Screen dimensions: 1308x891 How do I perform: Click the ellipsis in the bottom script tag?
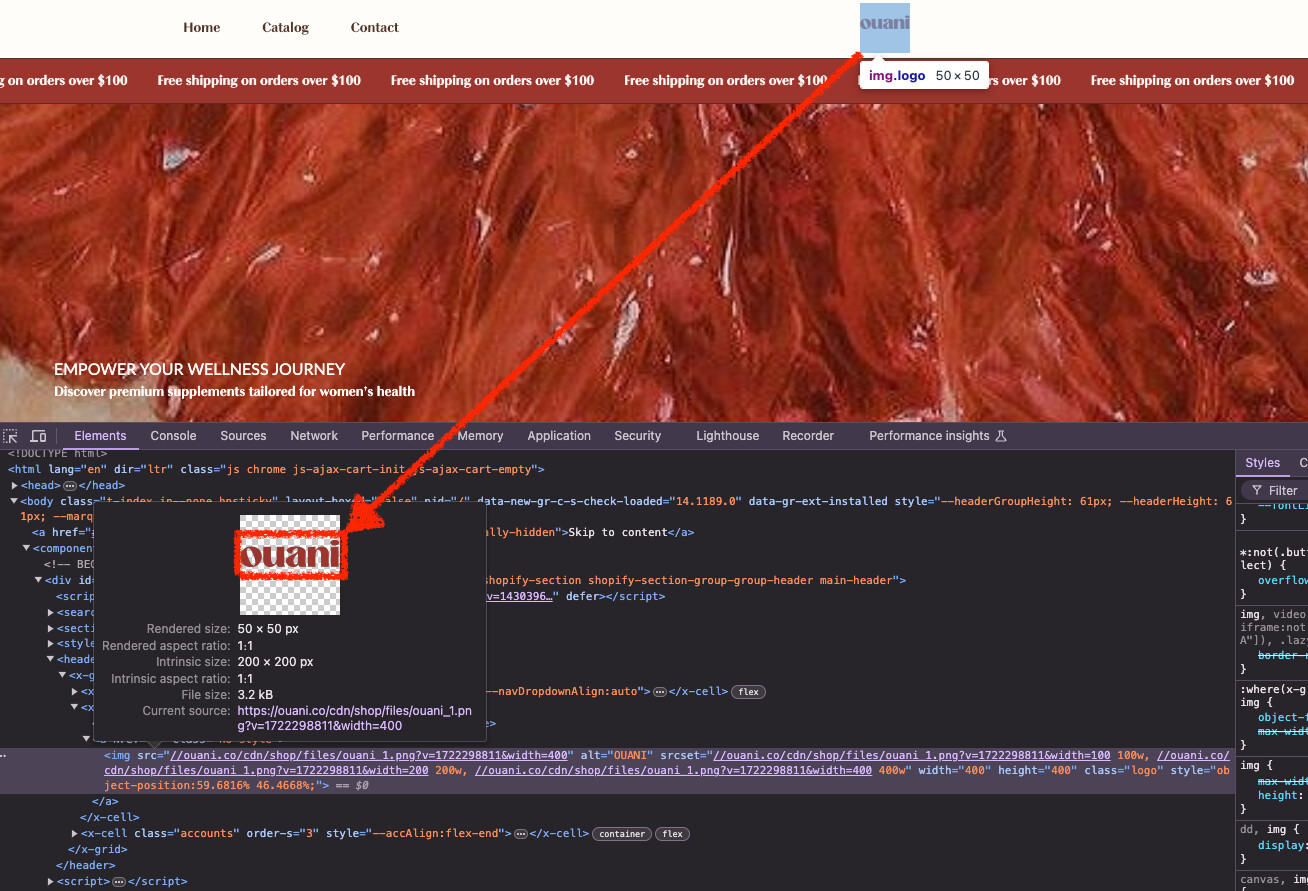pyautogui.click(x=118, y=882)
